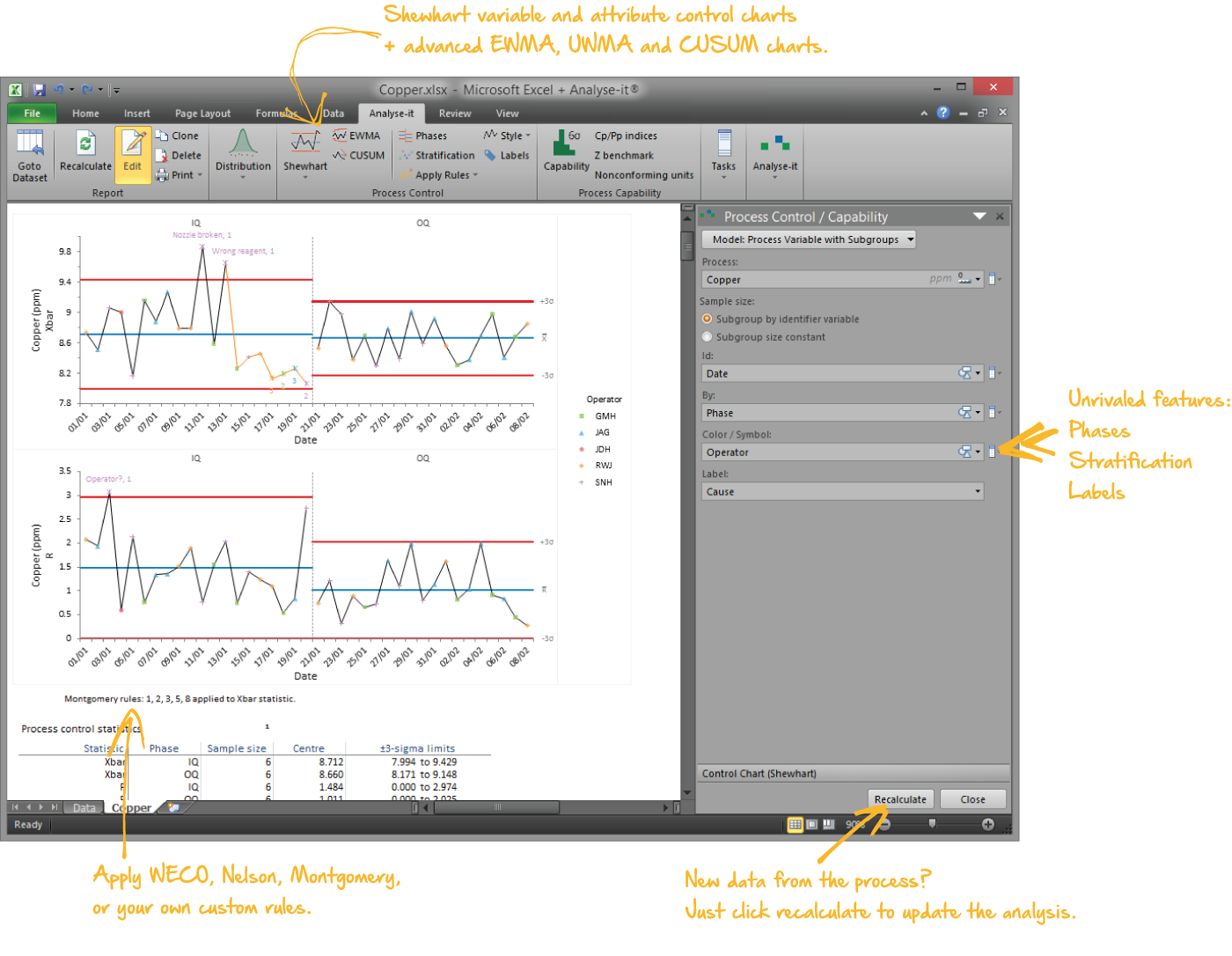Click the Excel application icon
This screenshot has height=956, width=1232.
[x=16, y=90]
